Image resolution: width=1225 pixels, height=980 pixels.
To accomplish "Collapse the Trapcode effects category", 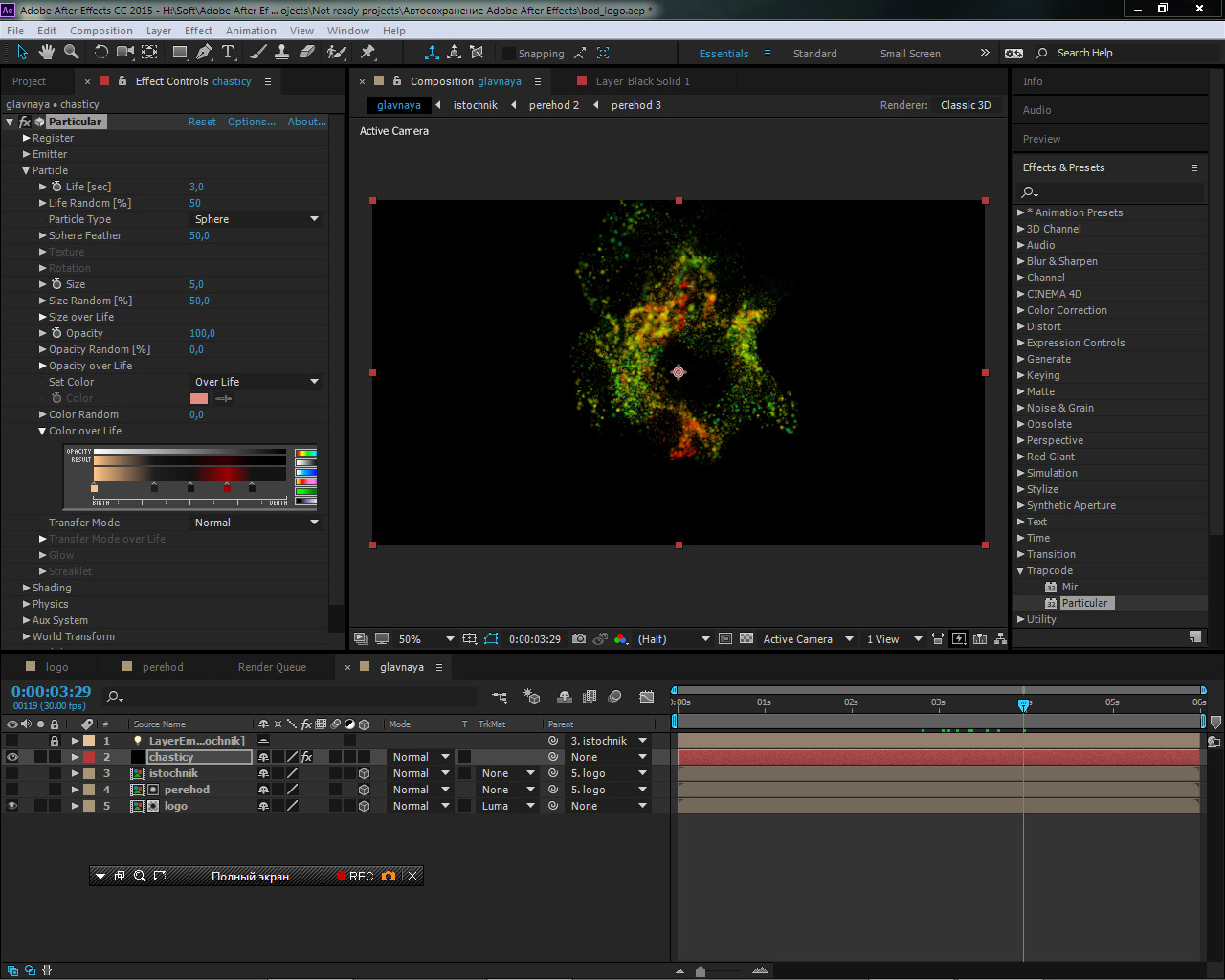I will pyautogui.click(x=1020, y=570).
